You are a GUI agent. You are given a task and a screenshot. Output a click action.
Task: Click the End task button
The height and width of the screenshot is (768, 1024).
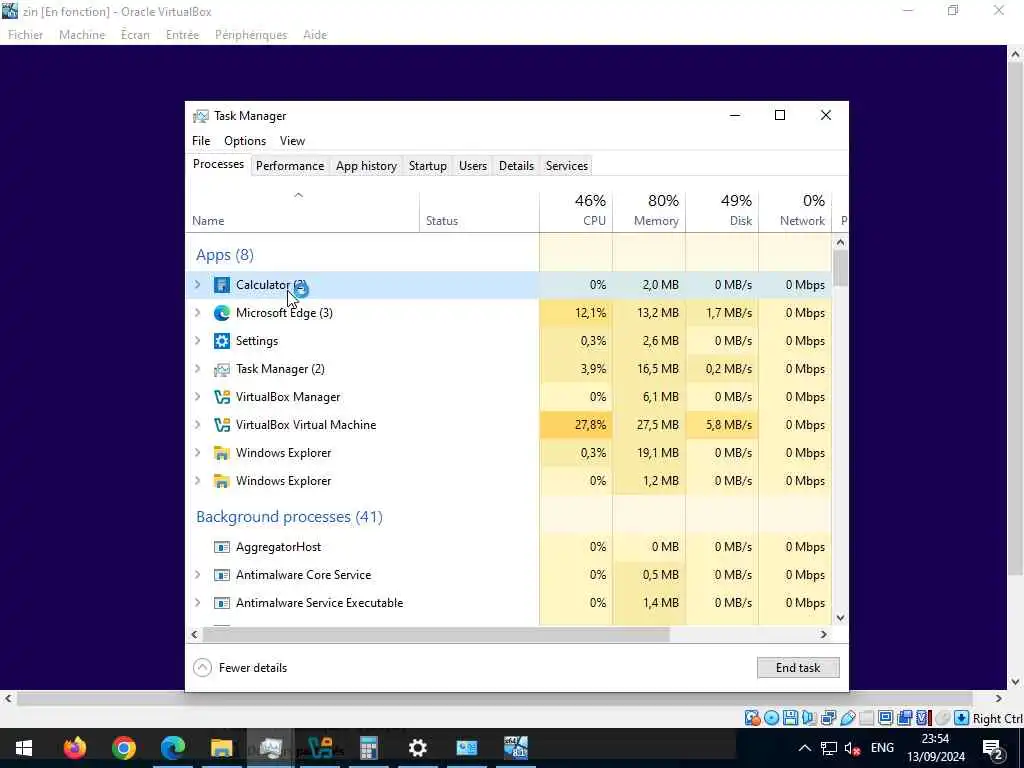(x=798, y=668)
